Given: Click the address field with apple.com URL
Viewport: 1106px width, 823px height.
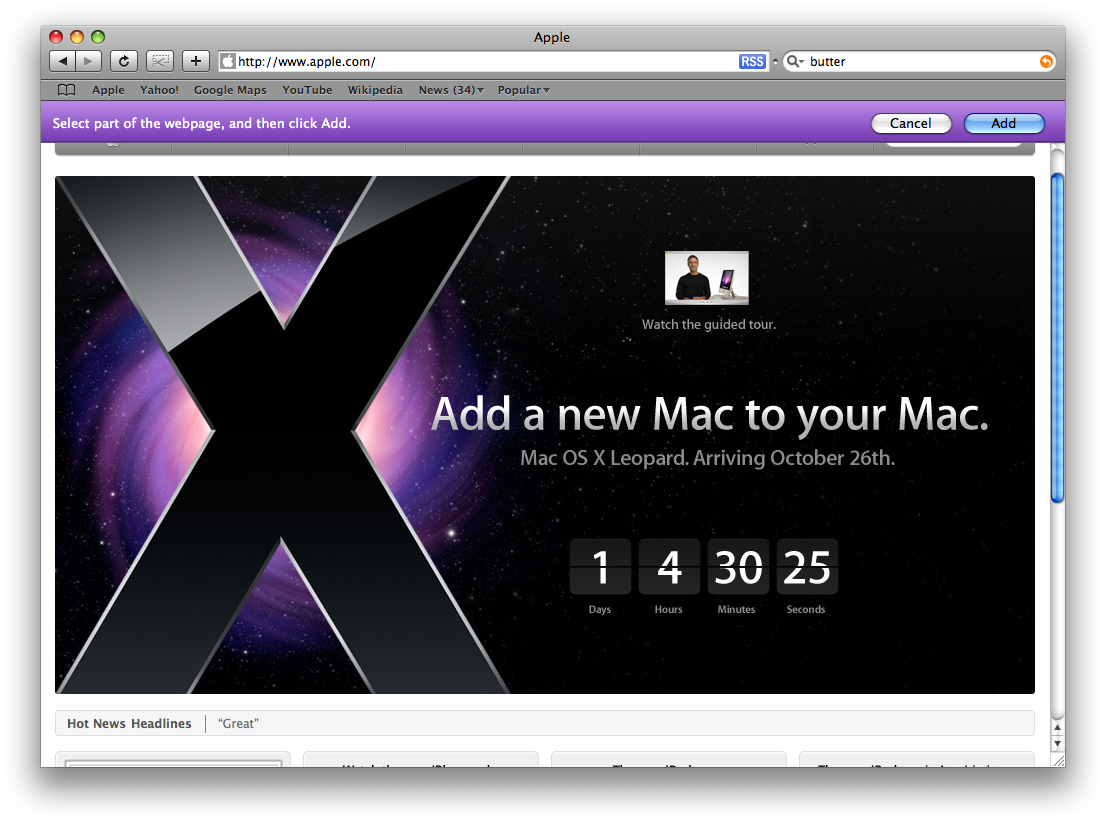Looking at the screenshot, I should coord(493,61).
